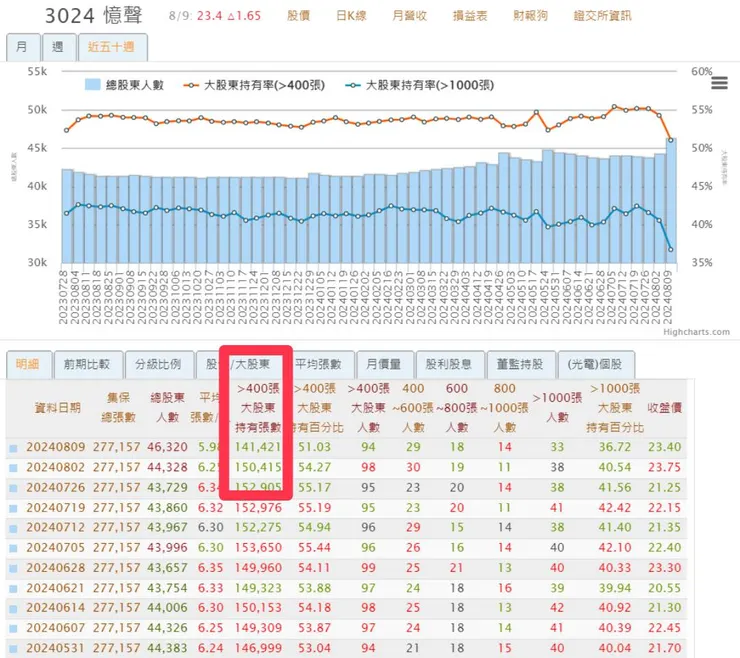Click holding value 153,650
The height and width of the screenshot is (658, 740).
coord(258,548)
